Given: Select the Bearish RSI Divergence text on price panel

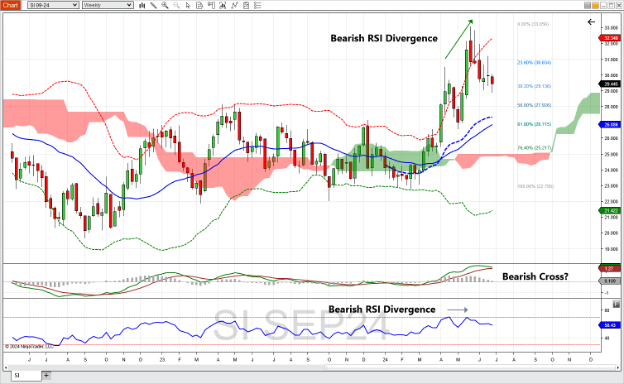Looking at the screenshot, I should (384, 38).
